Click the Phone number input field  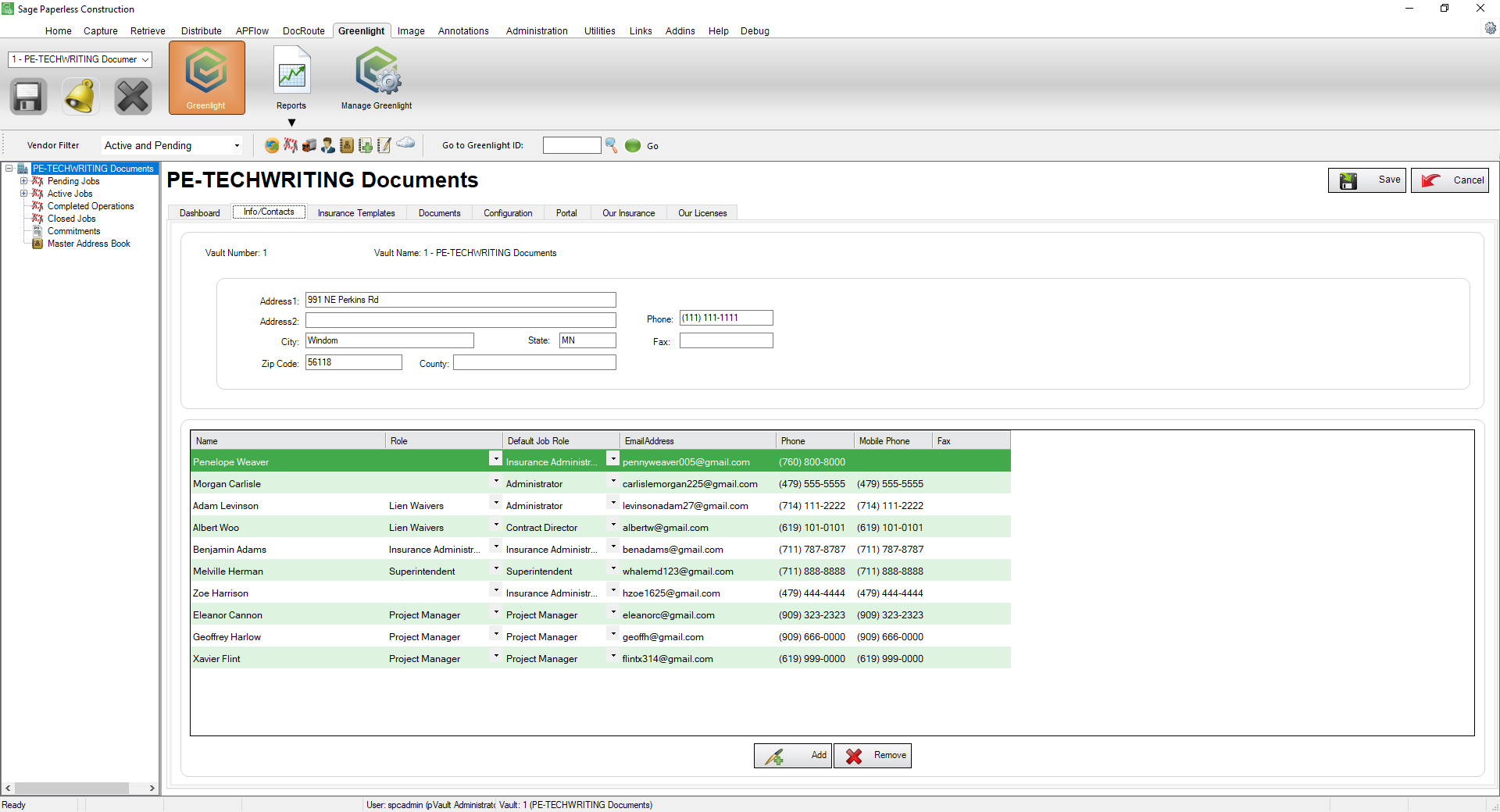click(x=727, y=318)
